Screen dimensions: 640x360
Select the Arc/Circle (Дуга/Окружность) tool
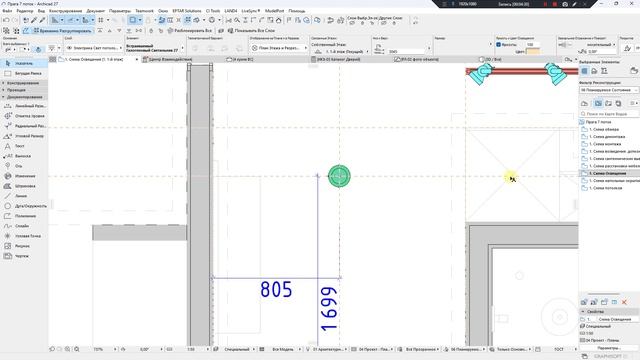(x=24, y=206)
